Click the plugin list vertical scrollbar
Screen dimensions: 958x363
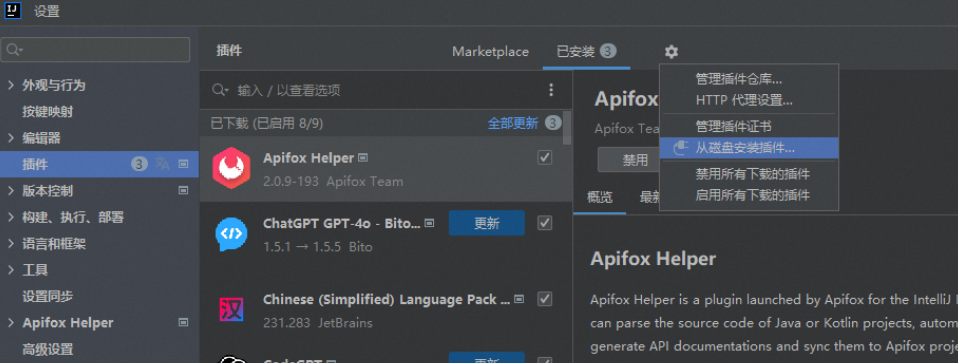[568, 127]
